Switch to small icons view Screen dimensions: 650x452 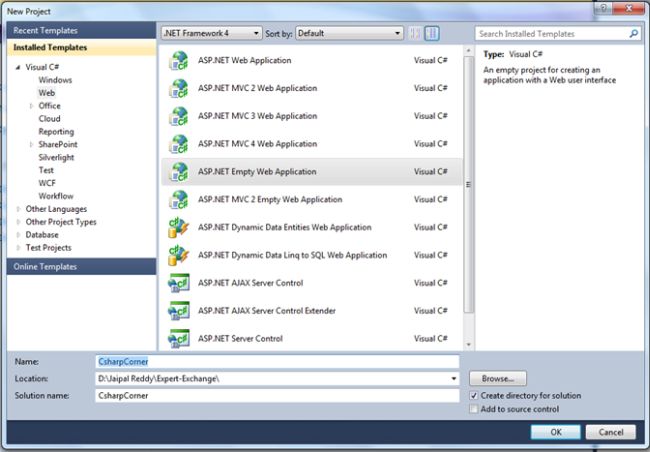coord(415,34)
